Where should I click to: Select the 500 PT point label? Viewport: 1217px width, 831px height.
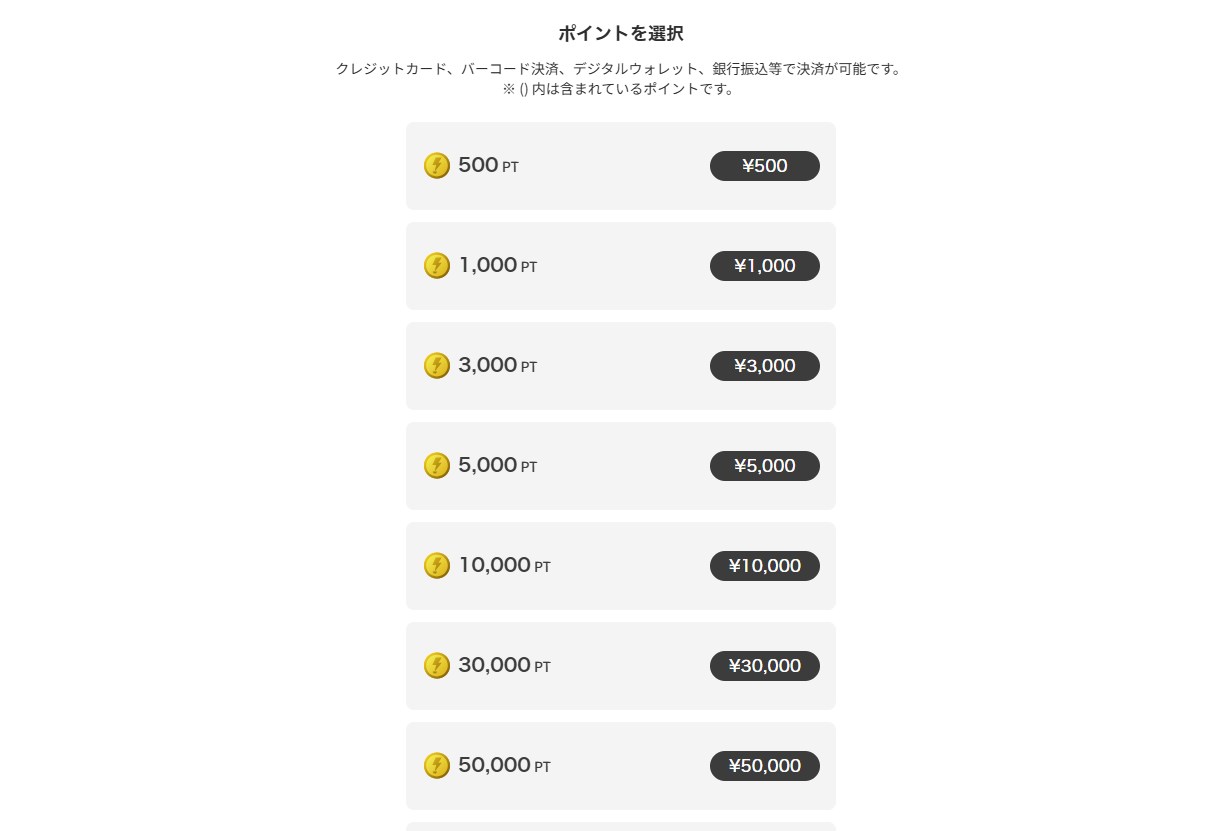click(488, 166)
